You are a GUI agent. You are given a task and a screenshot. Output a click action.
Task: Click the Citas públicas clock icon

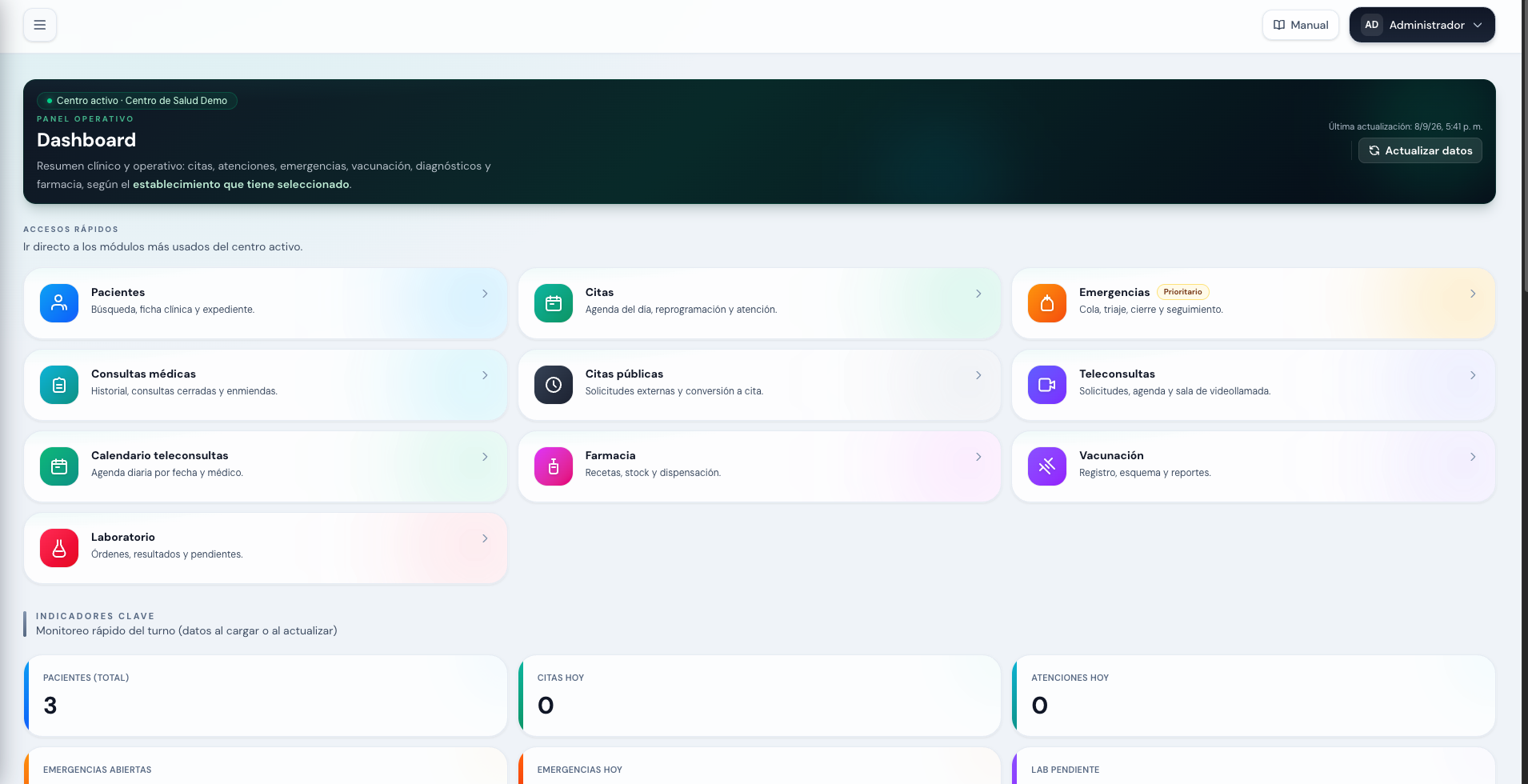click(554, 385)
